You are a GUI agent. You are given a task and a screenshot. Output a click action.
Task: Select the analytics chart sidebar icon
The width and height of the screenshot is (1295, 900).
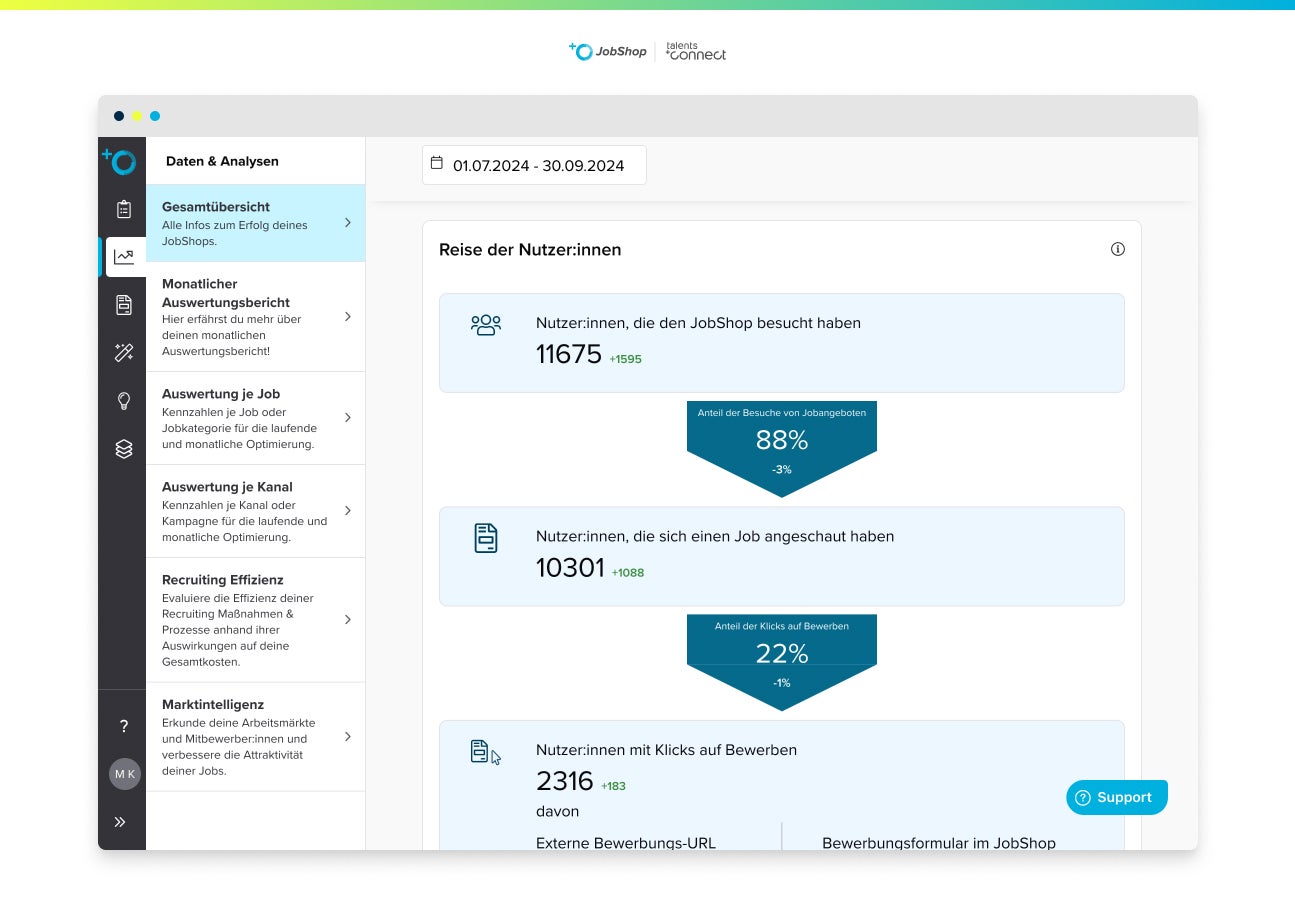(x=124, y=257)
